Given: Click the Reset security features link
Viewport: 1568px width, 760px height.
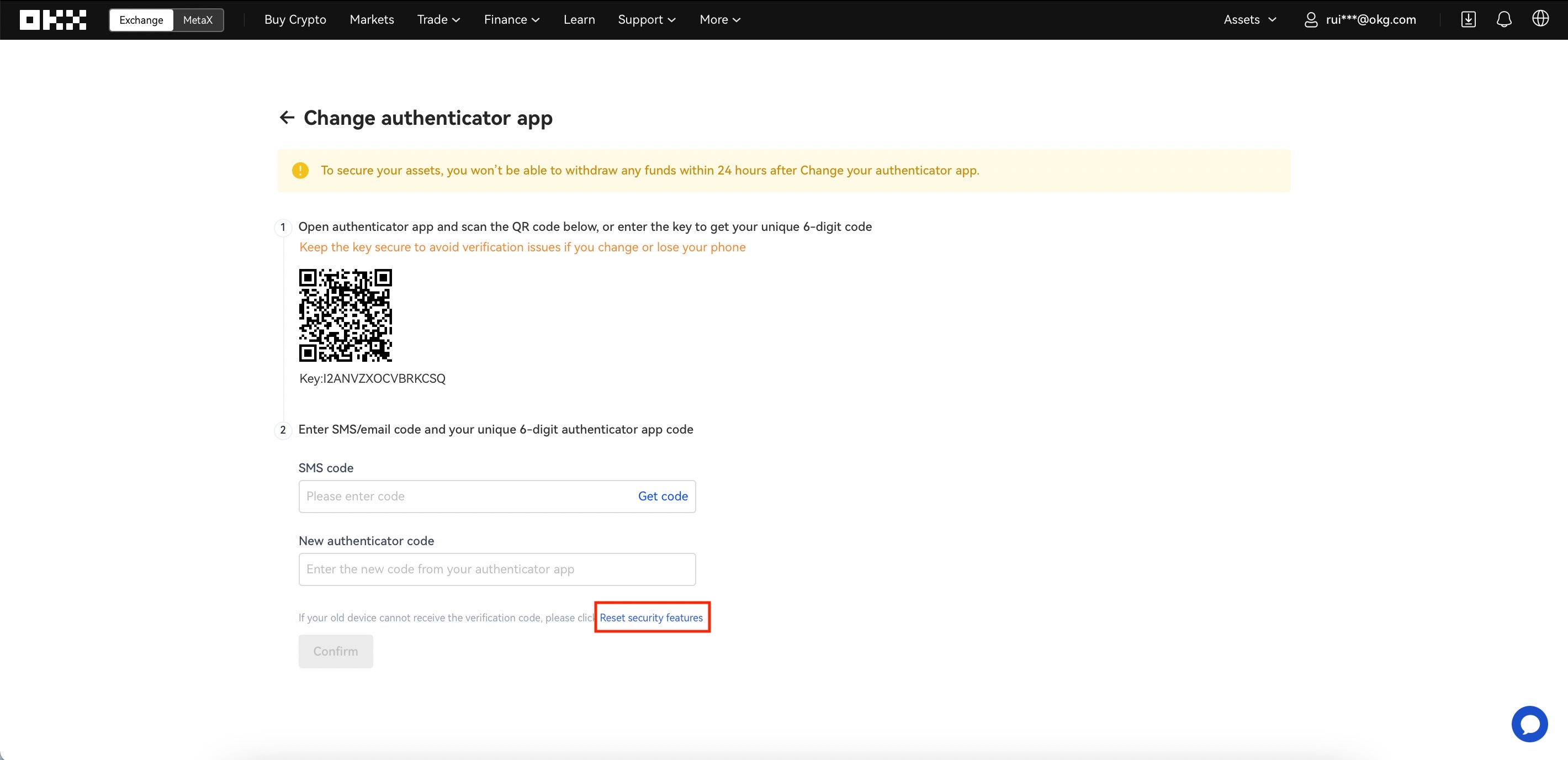Looking at the screenshot, I should coord(651,617).
